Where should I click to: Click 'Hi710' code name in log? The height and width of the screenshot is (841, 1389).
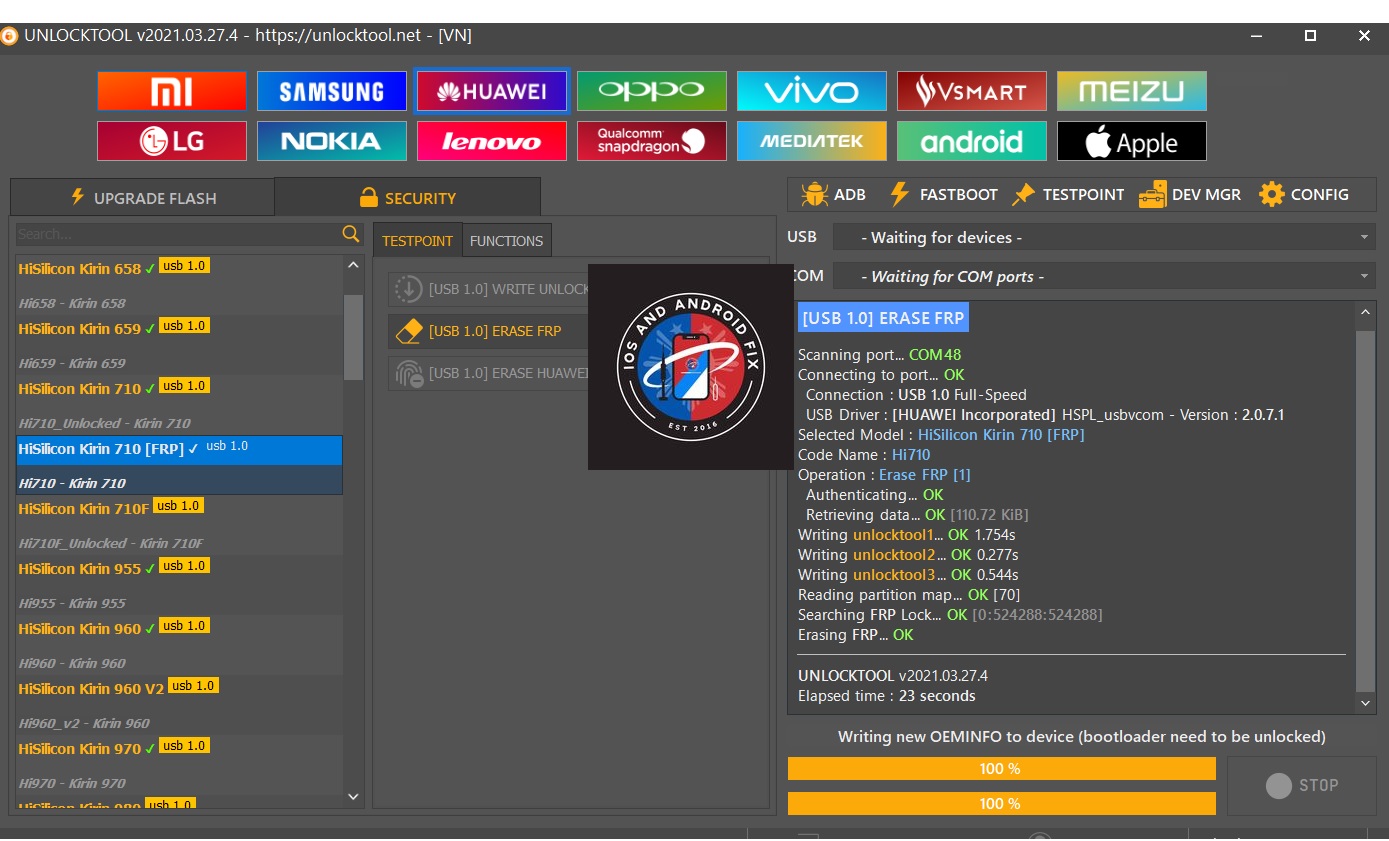pos(911,455)
